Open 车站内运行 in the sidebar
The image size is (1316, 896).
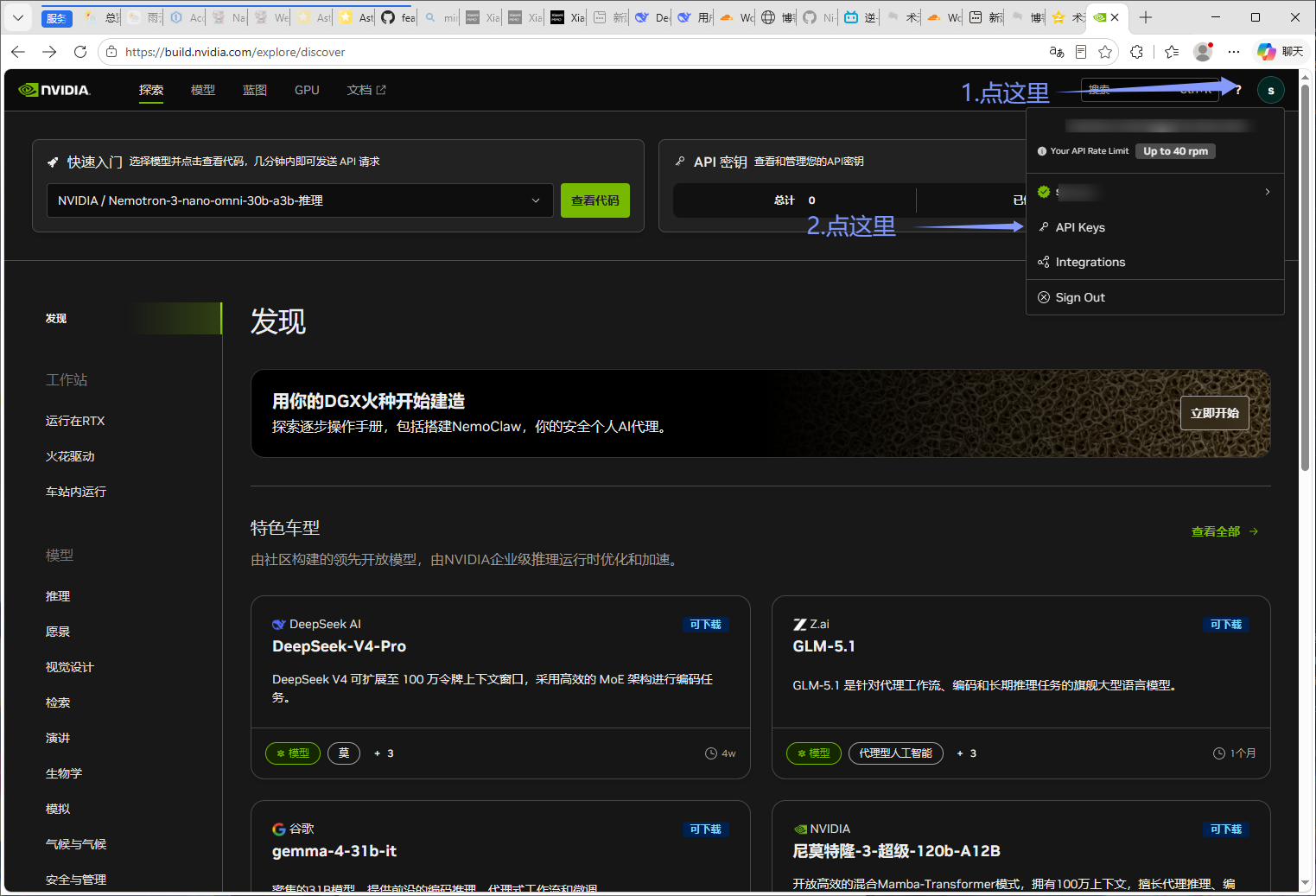point(76,492)
